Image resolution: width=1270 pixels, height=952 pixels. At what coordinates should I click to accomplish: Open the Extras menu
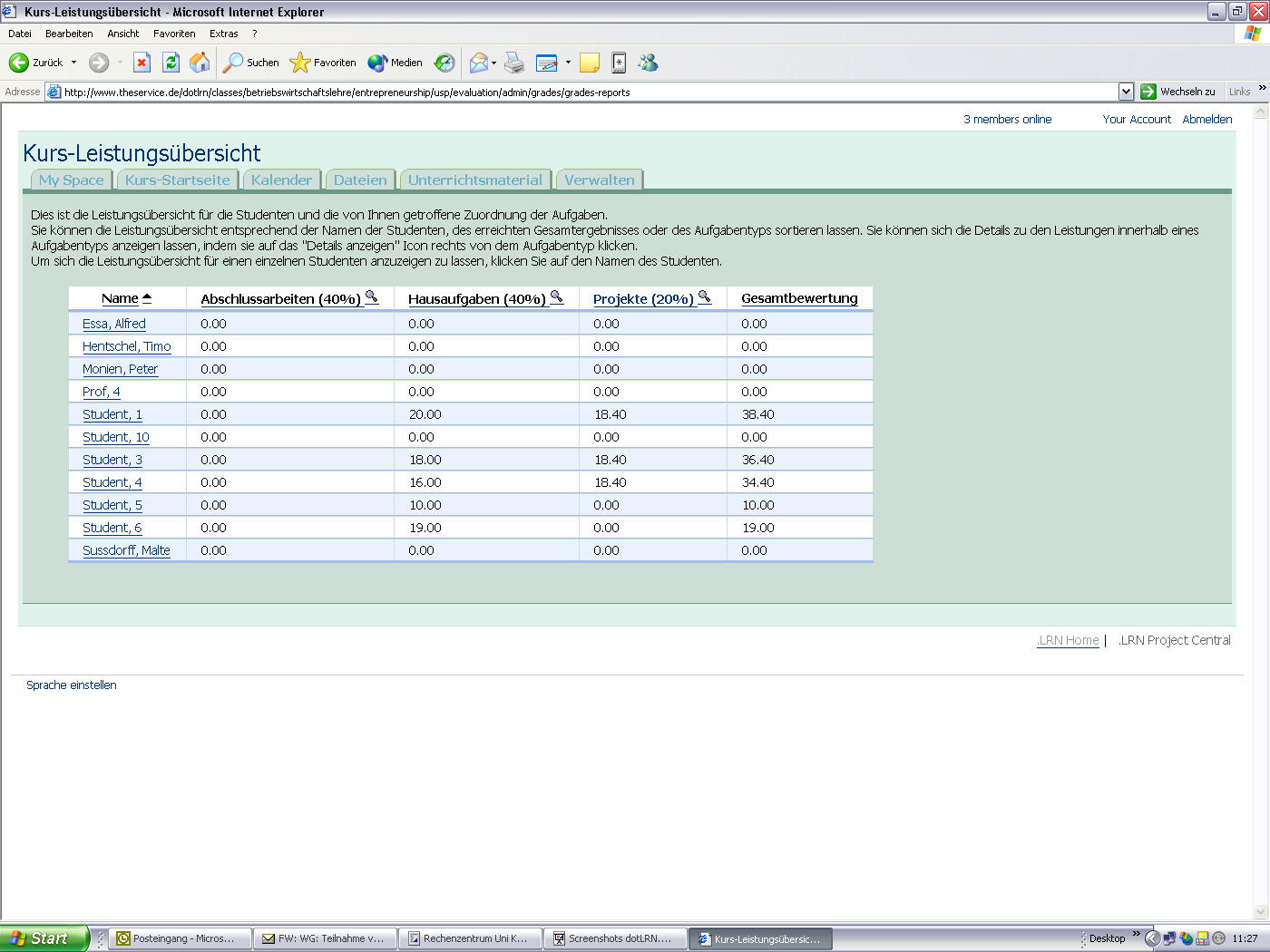[x=223, y=33]
